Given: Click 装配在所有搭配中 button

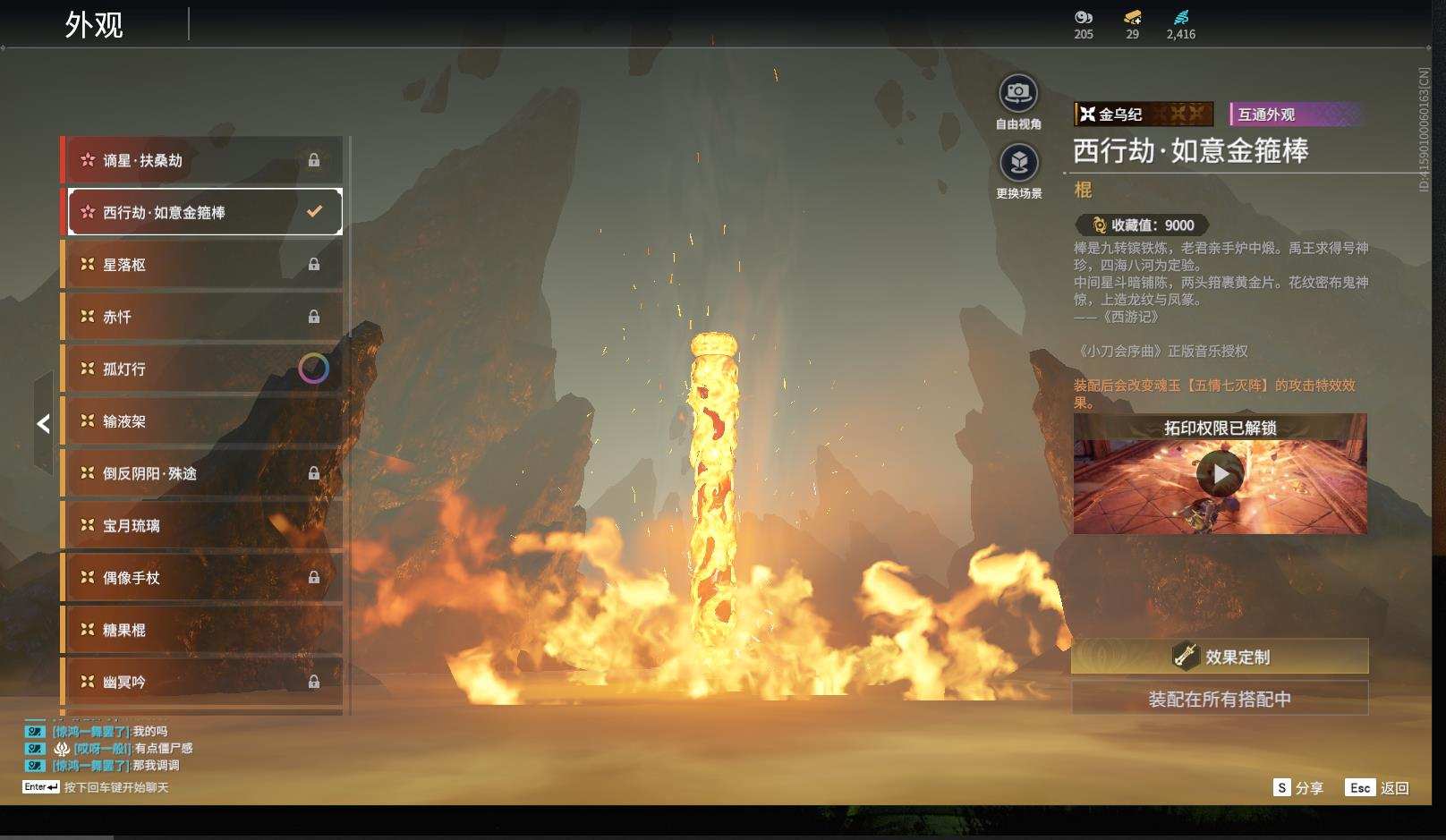Looking at the screenshot, I should (x=1220, y=699).
